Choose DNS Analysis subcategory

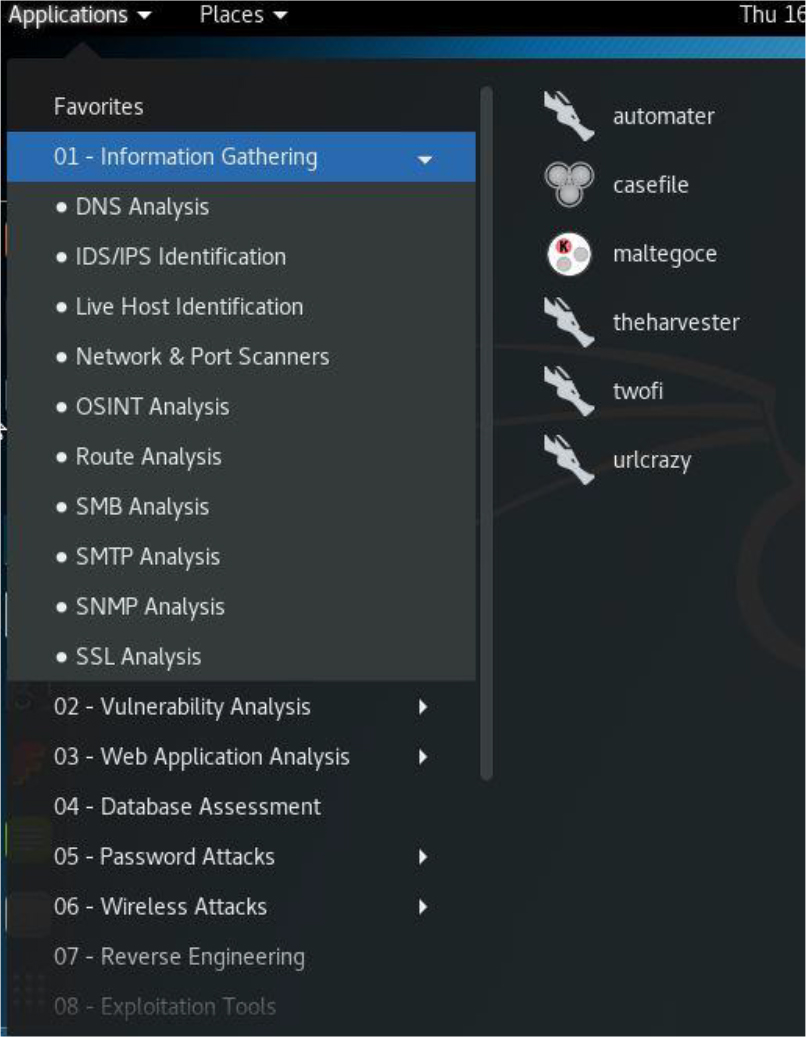(142, 207)
